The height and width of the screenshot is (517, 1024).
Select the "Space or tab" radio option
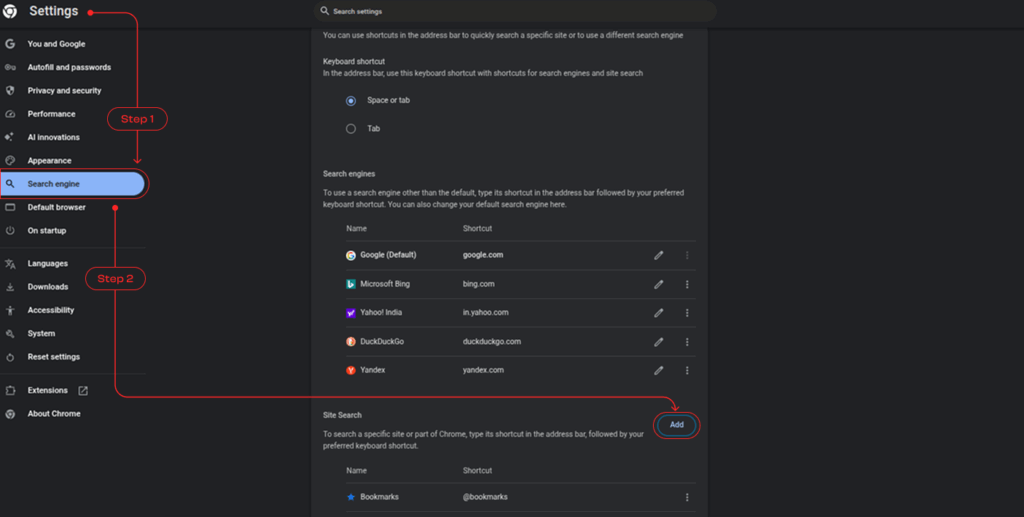351,101
